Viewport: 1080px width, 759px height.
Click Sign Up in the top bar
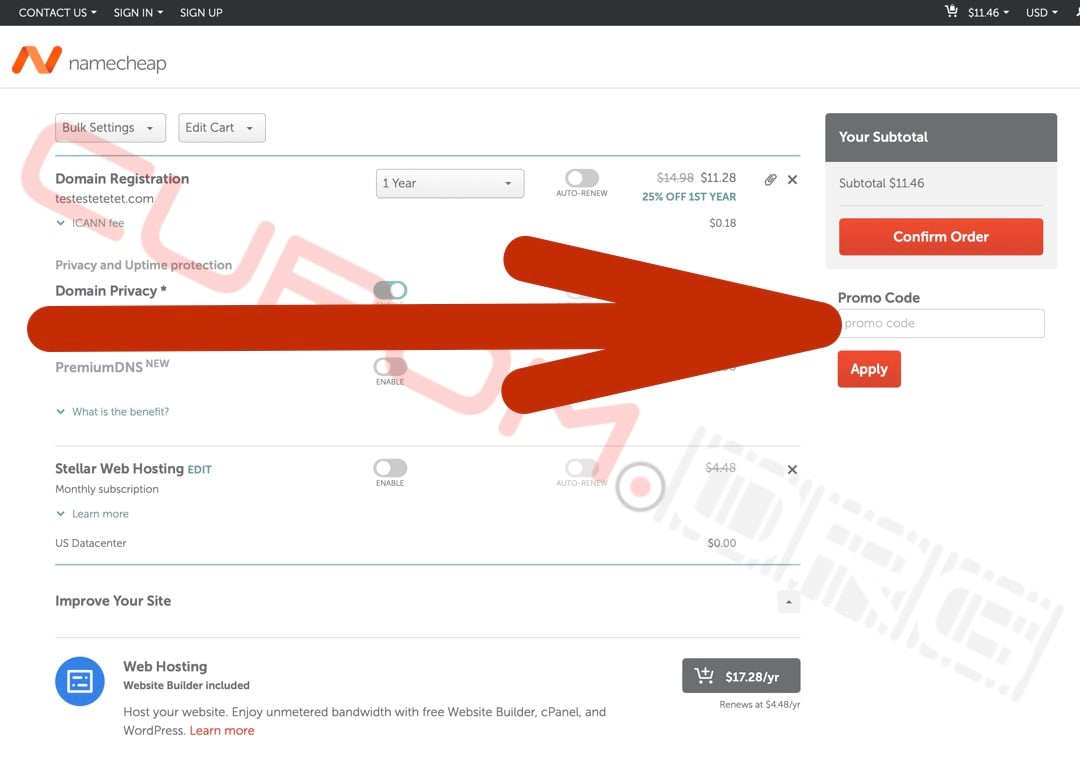(201, 12)
